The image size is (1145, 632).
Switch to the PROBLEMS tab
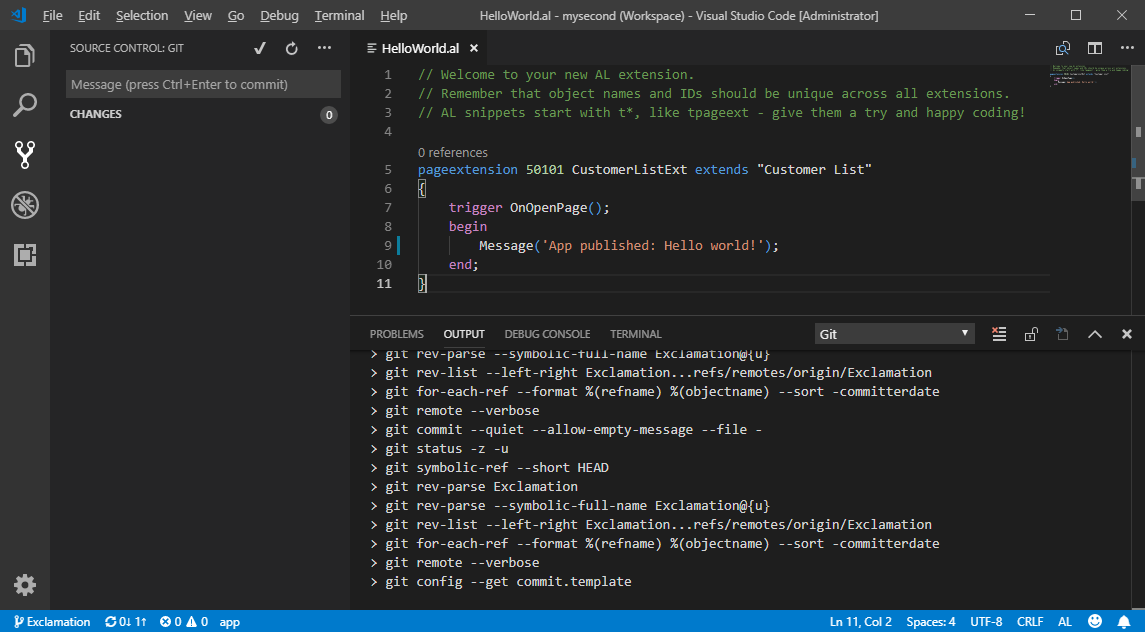[396, 334]
